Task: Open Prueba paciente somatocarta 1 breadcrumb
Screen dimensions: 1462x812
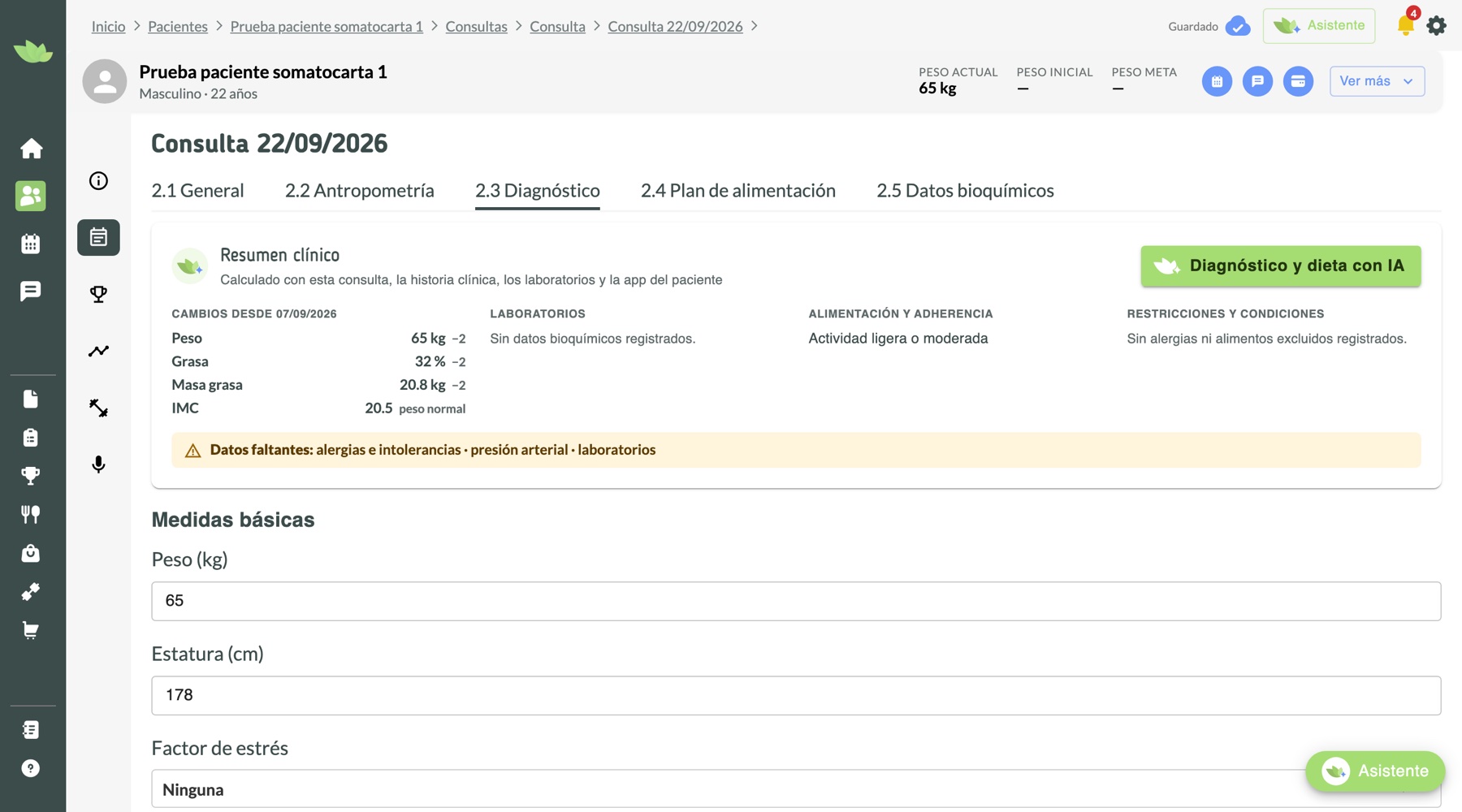Action: pos(327,27)
